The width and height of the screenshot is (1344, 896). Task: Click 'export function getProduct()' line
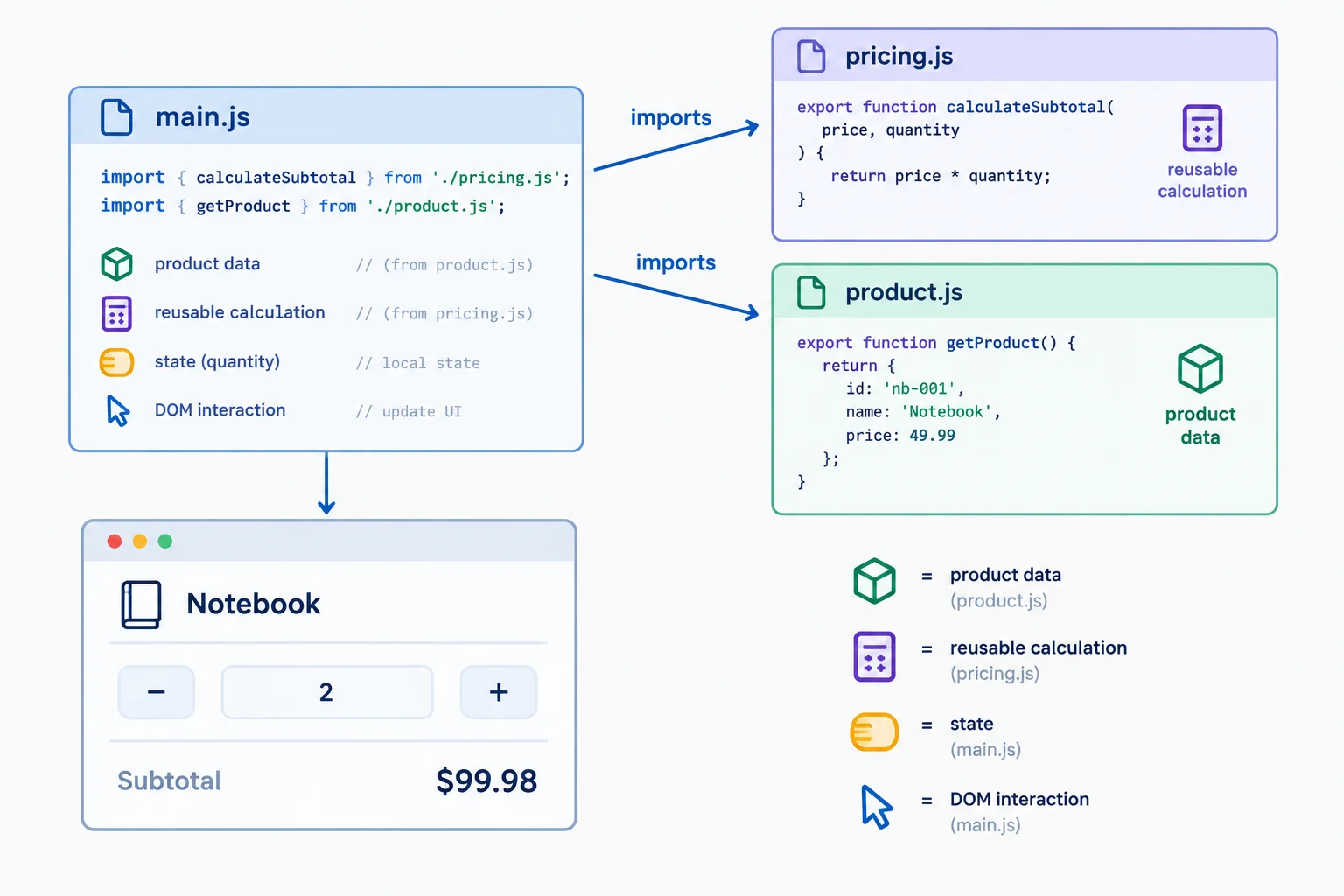pos(936,343)
